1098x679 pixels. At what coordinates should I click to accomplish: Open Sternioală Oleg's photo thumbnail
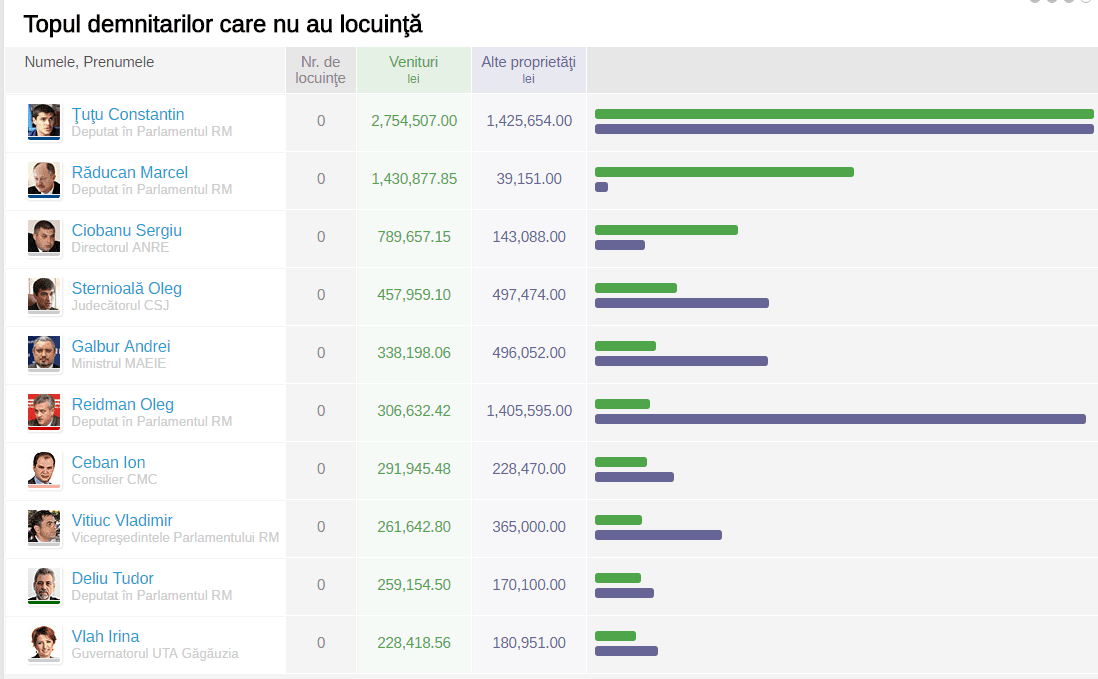pos(44,295)
